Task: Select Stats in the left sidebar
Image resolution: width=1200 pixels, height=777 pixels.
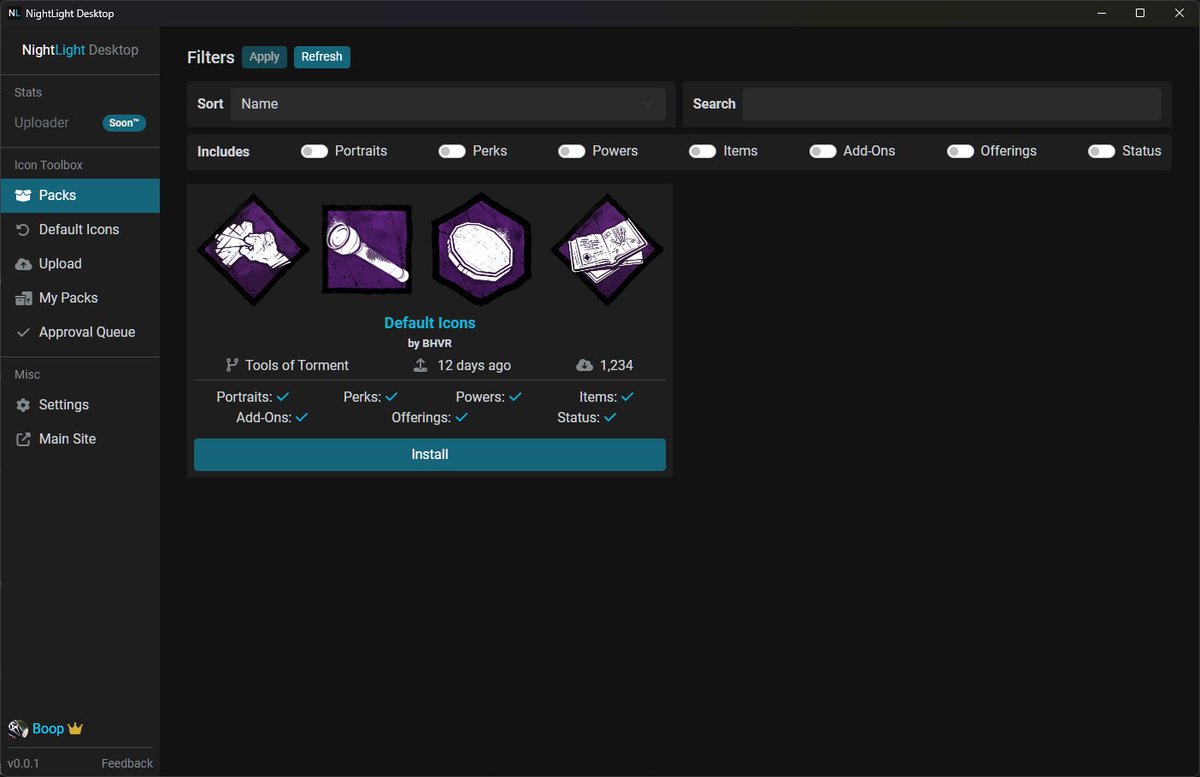Action: point(27,92)
